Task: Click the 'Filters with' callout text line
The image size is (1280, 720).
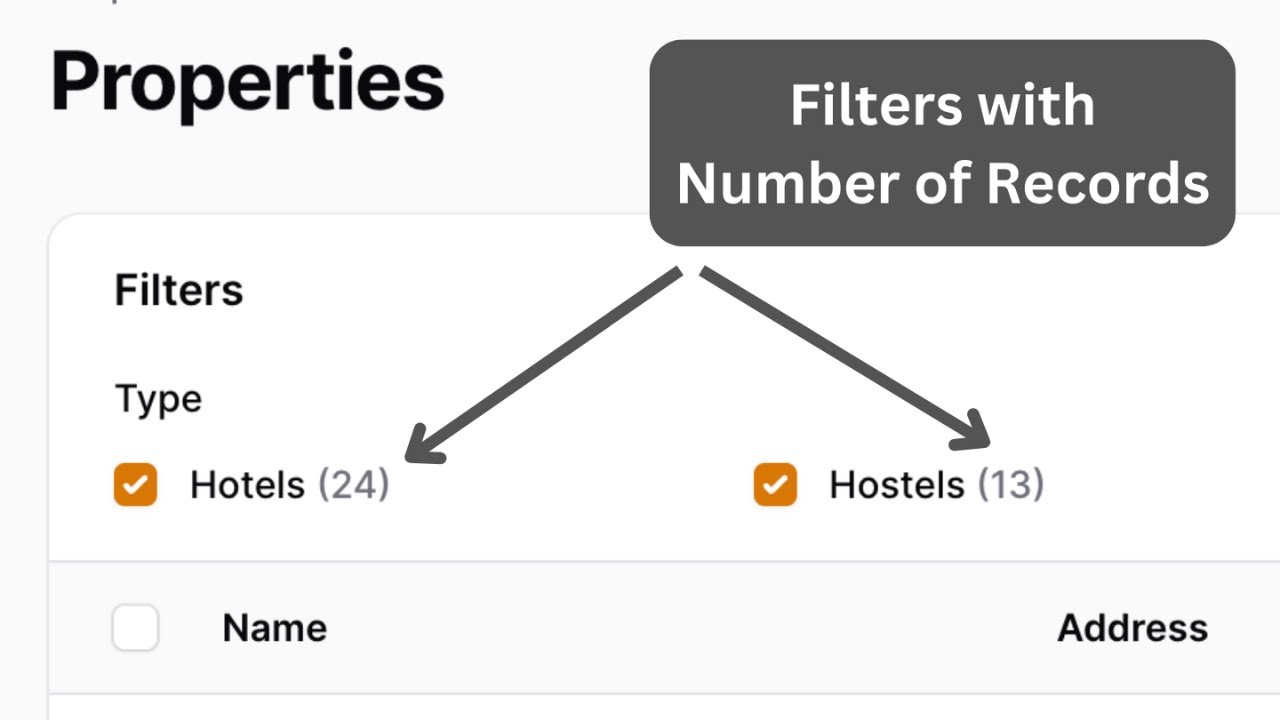Action: [942, 105]
